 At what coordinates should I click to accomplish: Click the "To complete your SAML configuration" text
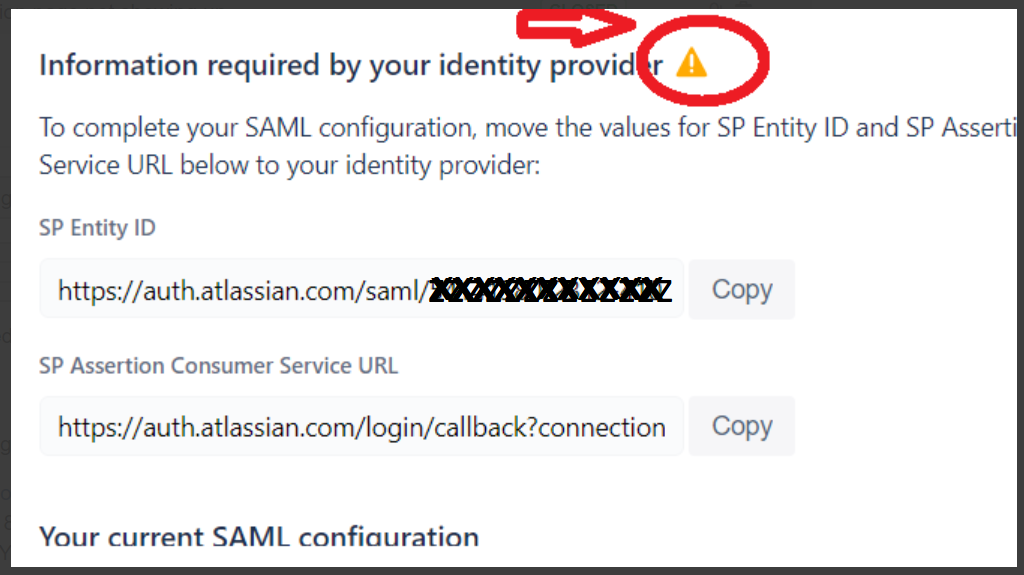pyautogui.click(x=255, y=127)
